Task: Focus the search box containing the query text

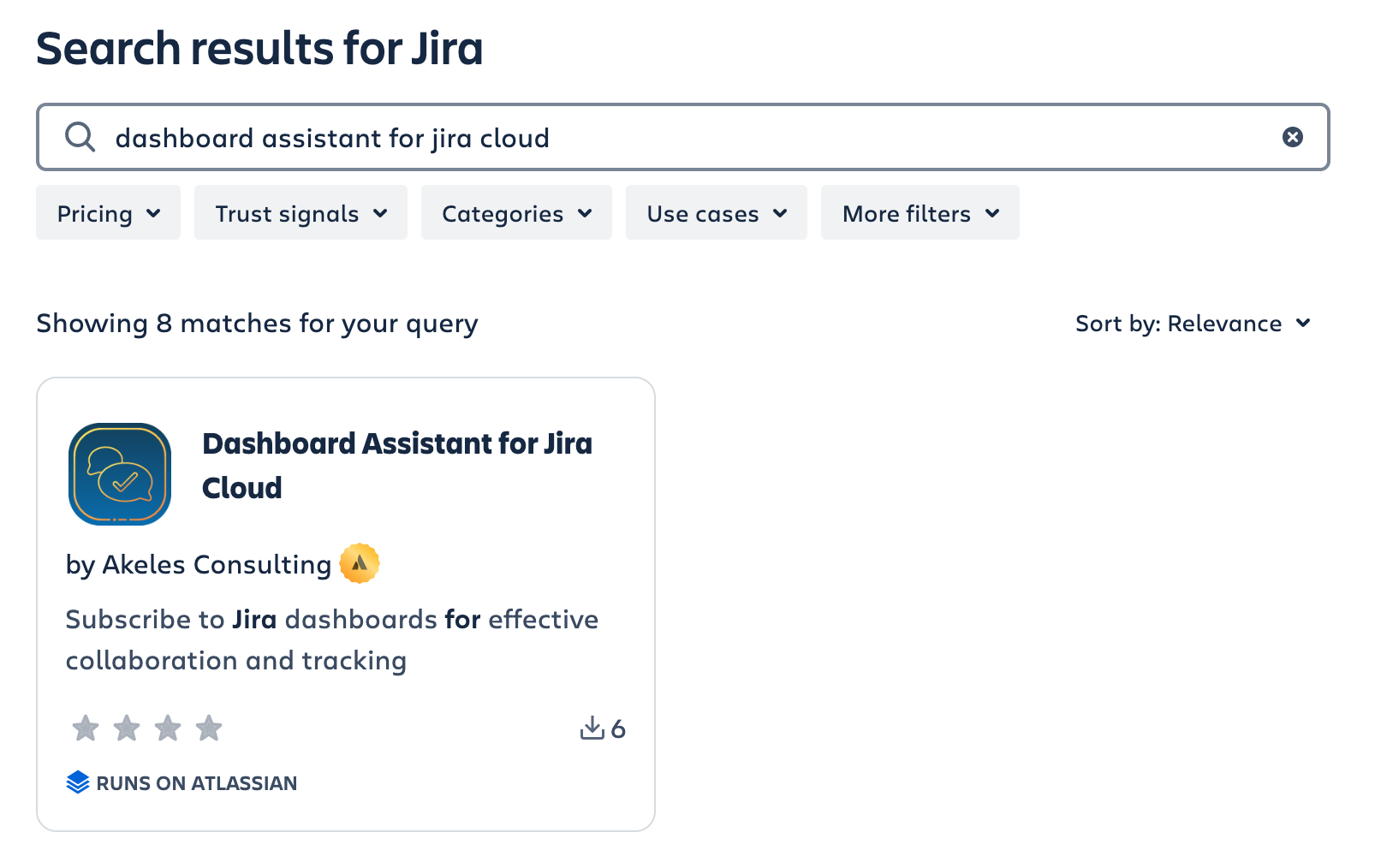Action: coord(685,138)
